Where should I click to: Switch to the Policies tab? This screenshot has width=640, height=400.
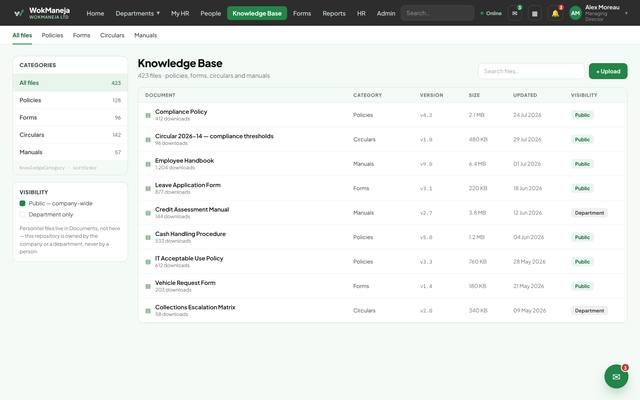tap(52, 36)
